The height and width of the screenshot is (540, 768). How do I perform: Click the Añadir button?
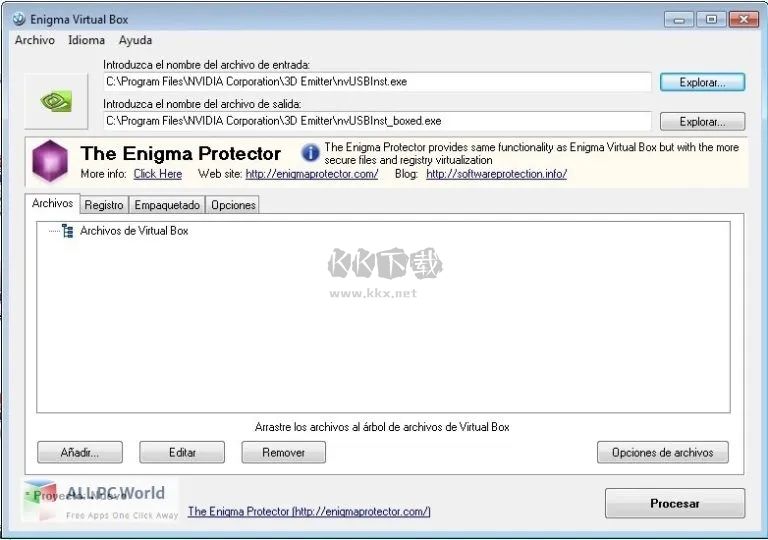tap(80, 452)
